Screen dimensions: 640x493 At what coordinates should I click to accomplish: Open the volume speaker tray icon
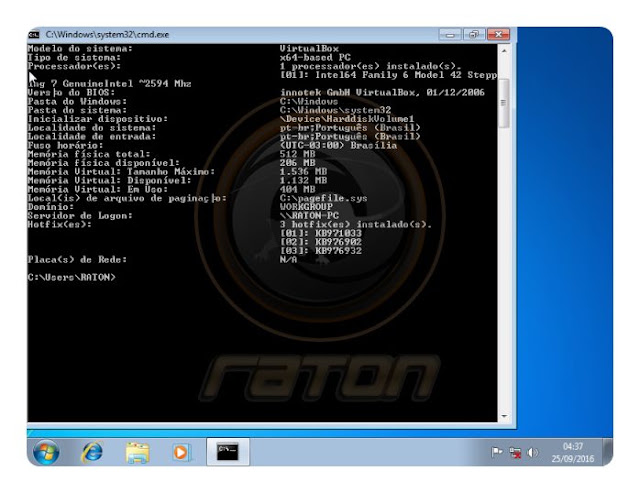tap(532, 452)
